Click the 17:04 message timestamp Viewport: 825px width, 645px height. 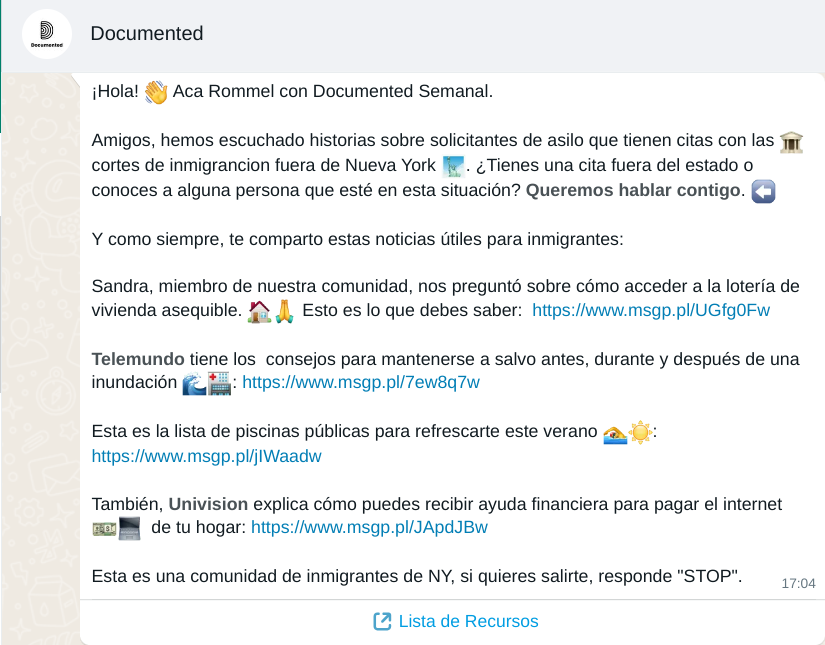pyautogui.click(x=798, y=583)
